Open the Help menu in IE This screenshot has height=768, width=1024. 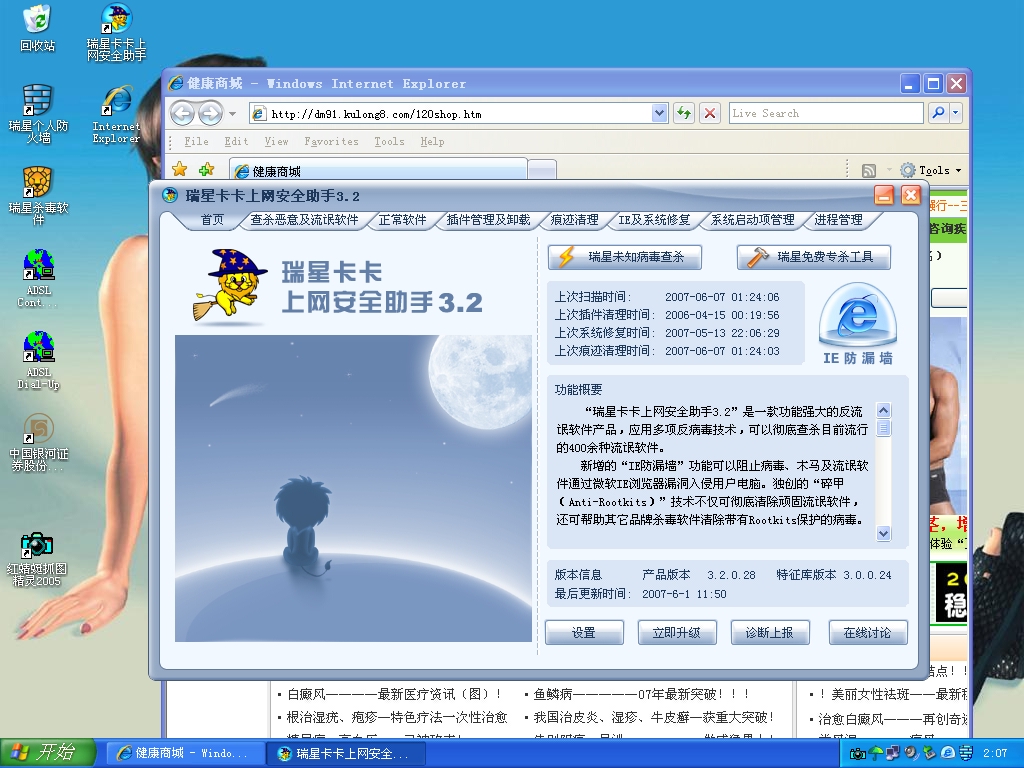coord(432,141)
